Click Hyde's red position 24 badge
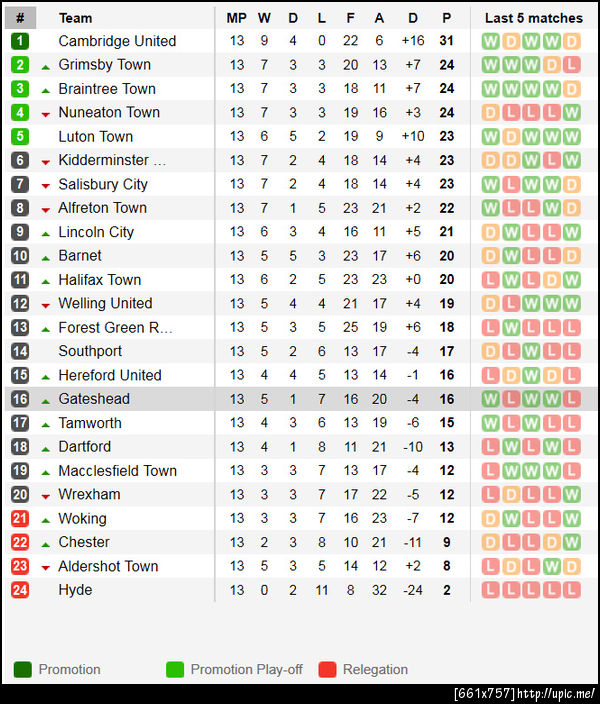This screenshot has height=704, width=600. click(x=20, y=590)
